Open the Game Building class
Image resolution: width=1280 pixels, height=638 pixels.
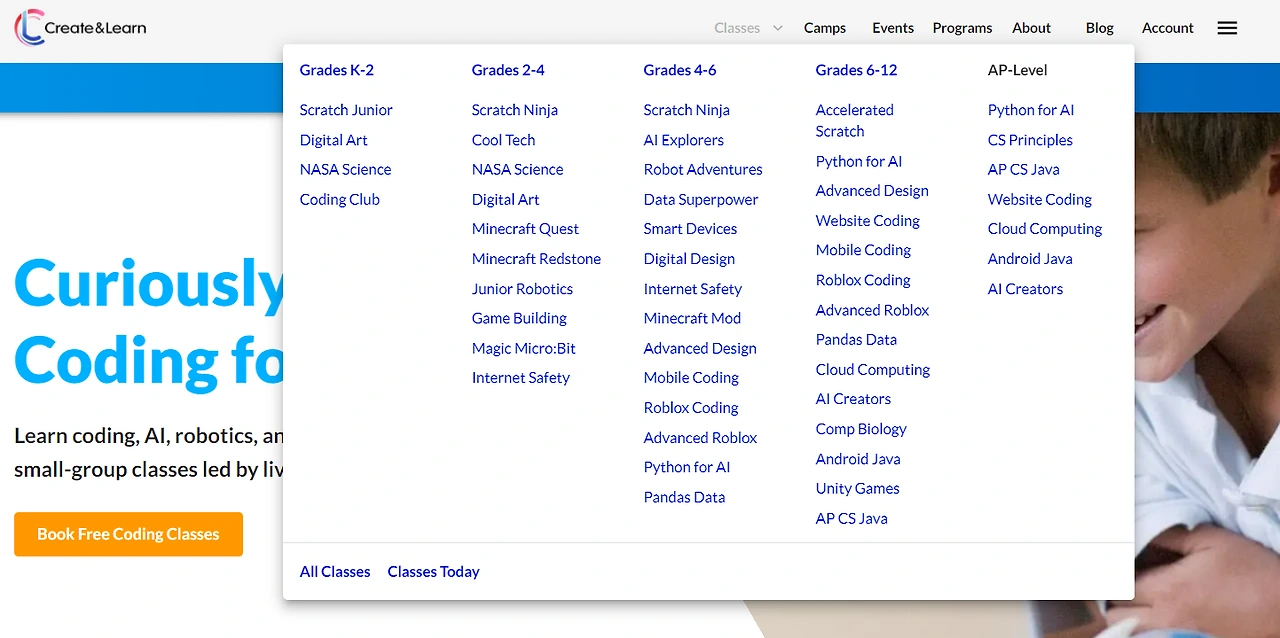click(x=519, y=318)
